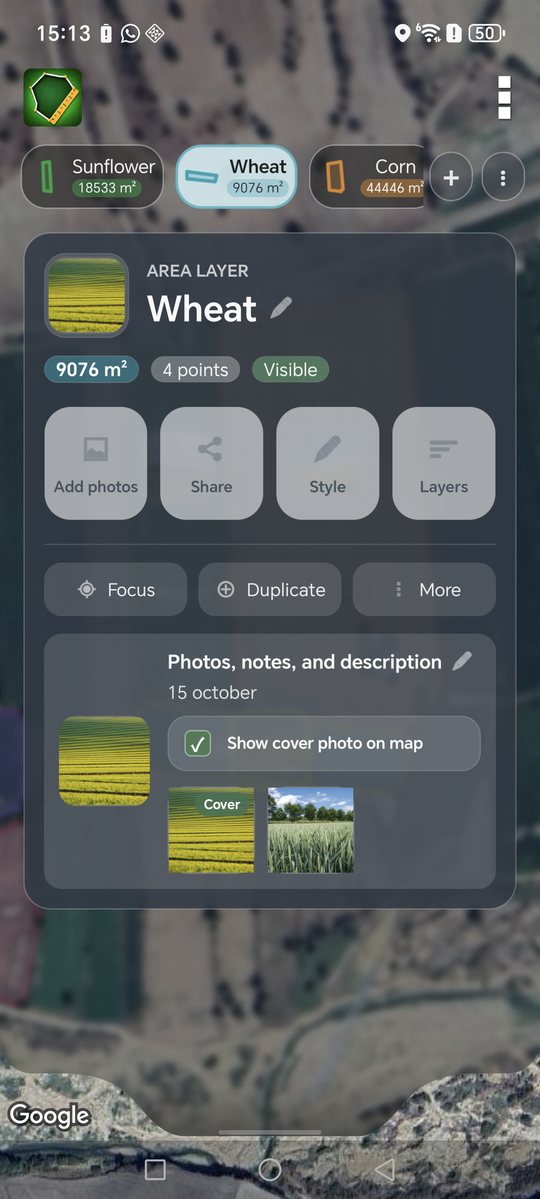The height and width of the screenshot is (1199, 540).
Task: Tap the 15 october date text
Action: (212, 693)
